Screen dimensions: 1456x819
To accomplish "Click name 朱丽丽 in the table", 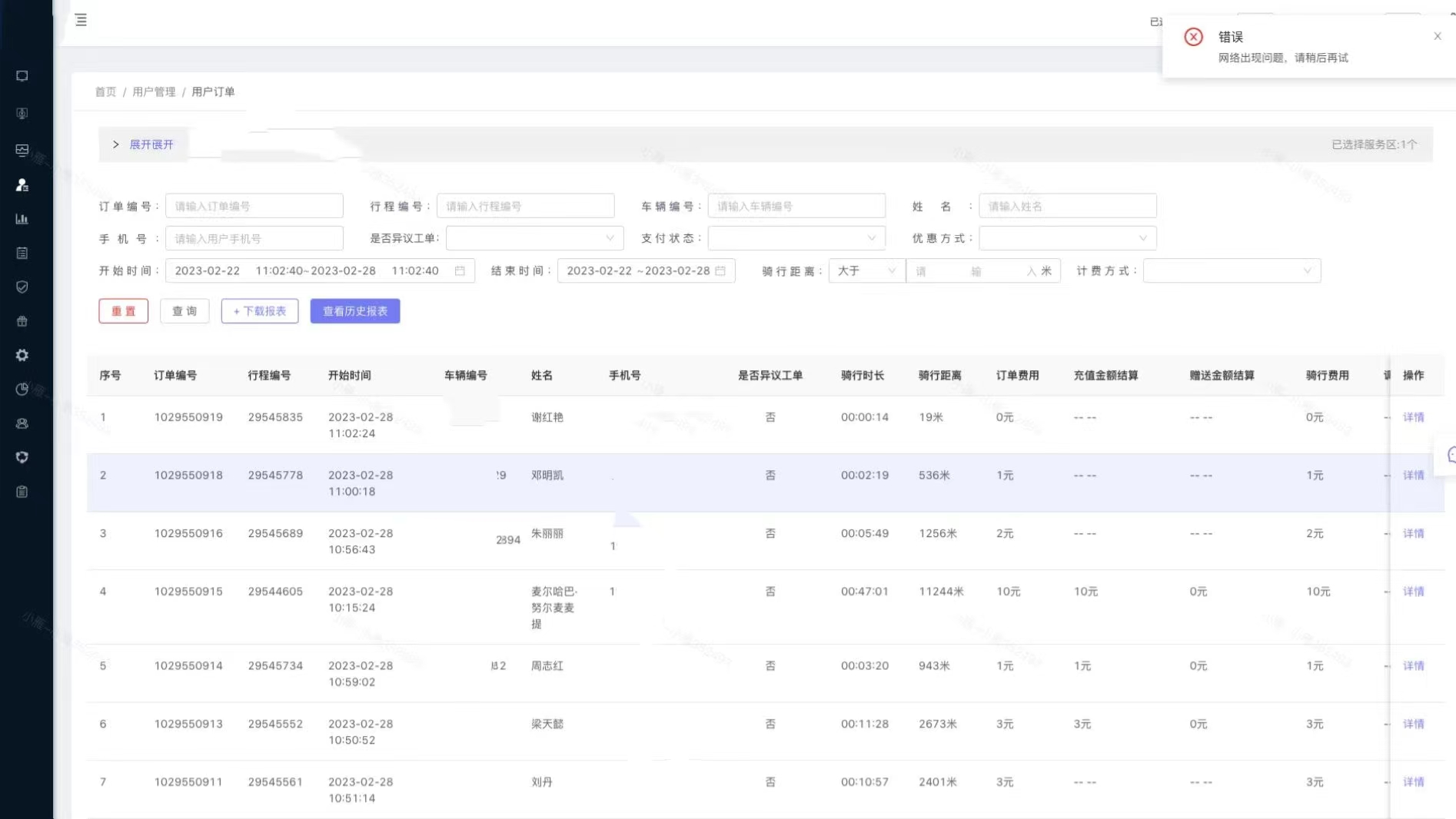I will pos(547,533).
